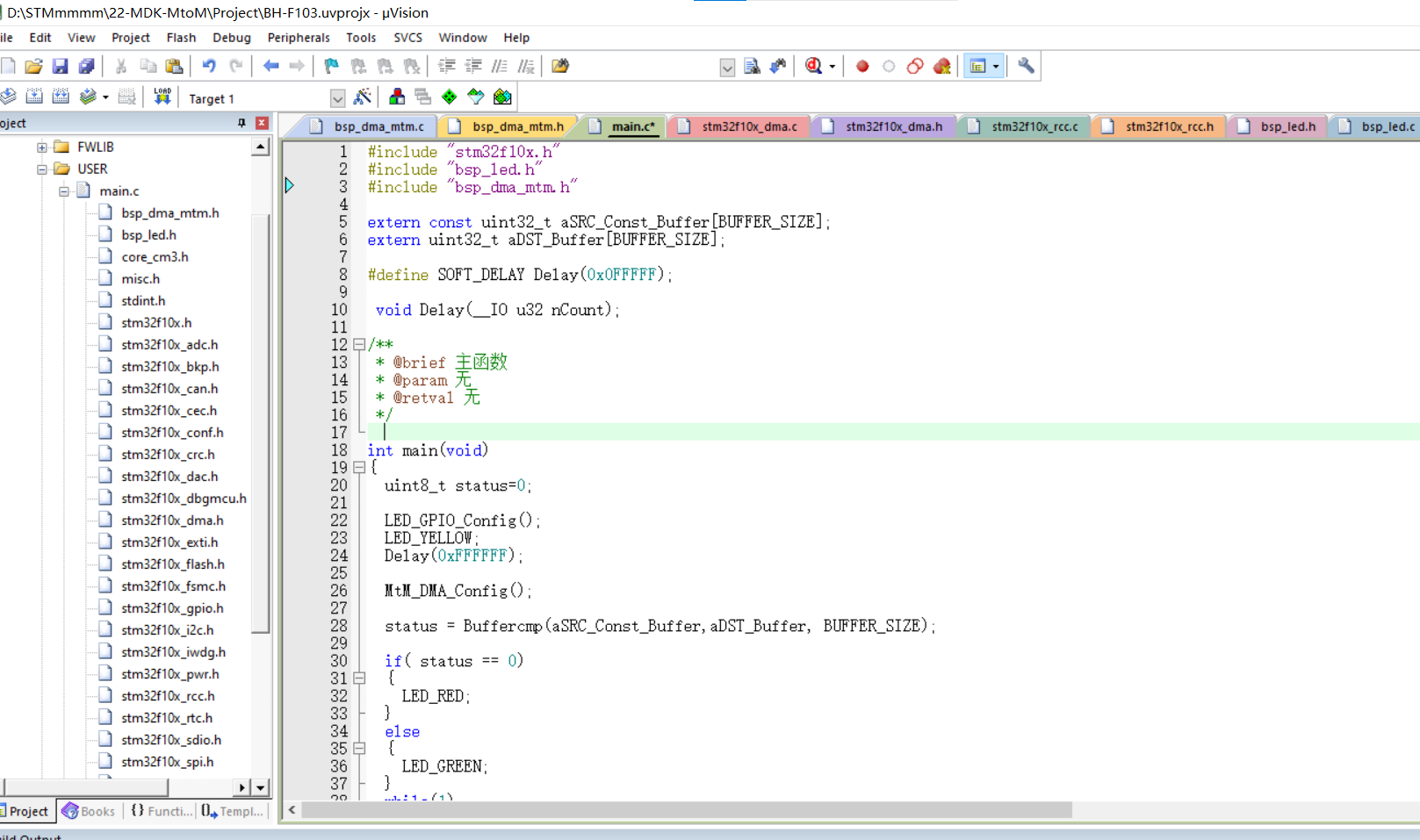
Task: Open the Templates panel tab
Action: point(232,811)
